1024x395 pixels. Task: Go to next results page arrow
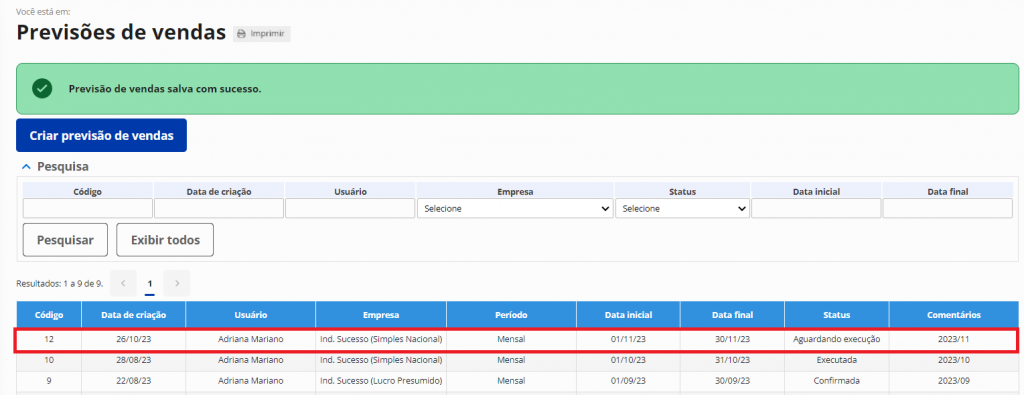tap(177, 283)
